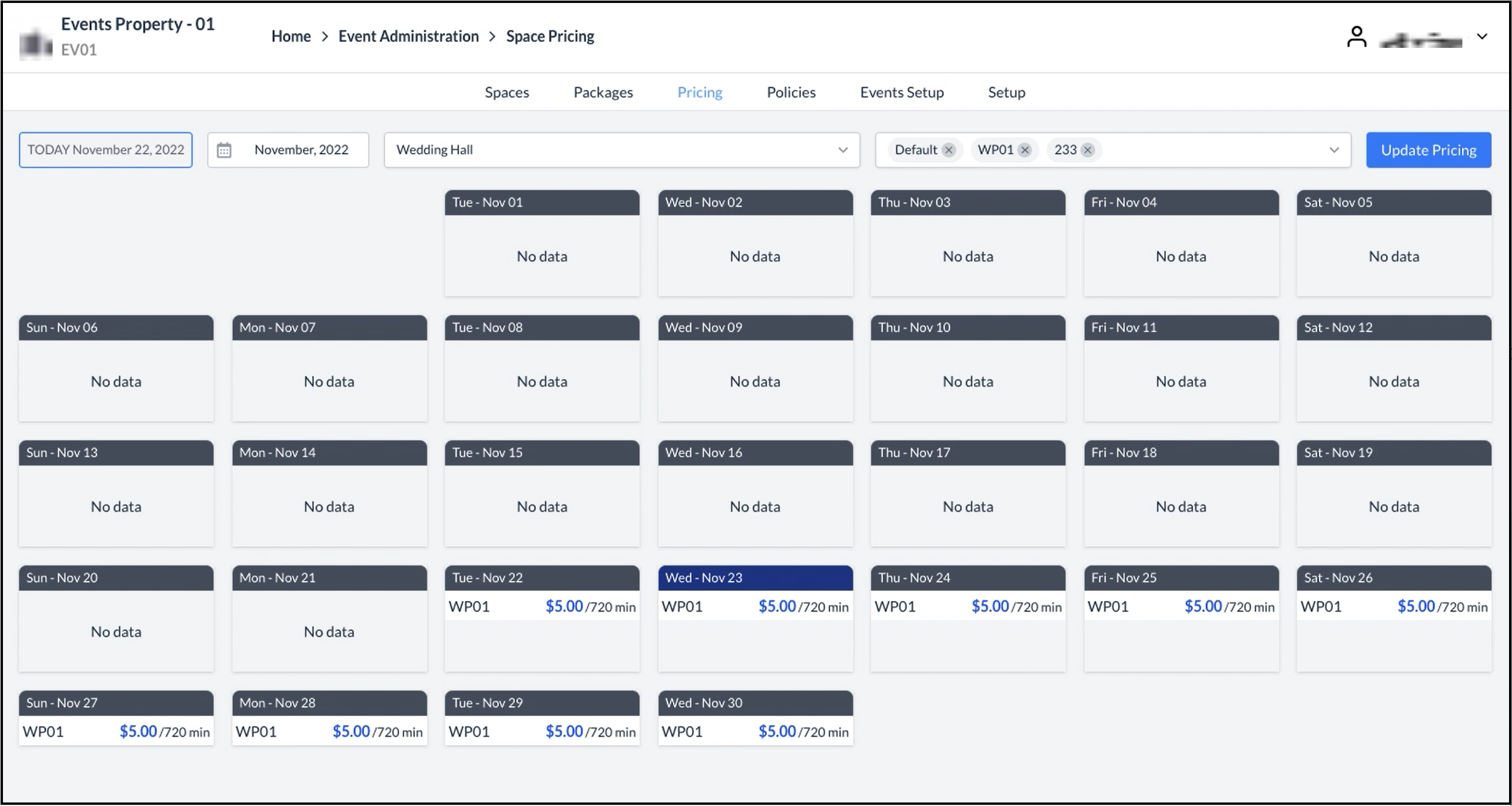Expand the pricing plans dropdown arrow
This screenshot has width=1512, height=806.
tap(1334, 150)
